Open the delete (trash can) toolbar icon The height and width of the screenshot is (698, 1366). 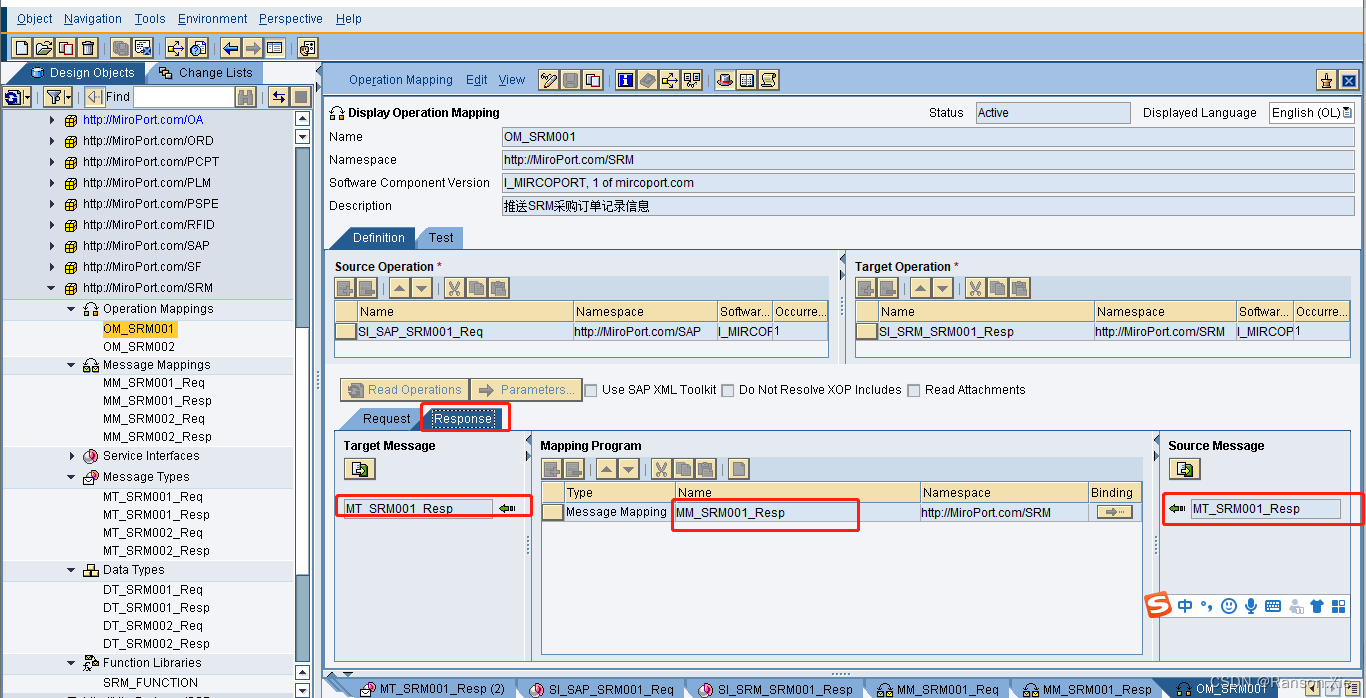pos(87,47)
